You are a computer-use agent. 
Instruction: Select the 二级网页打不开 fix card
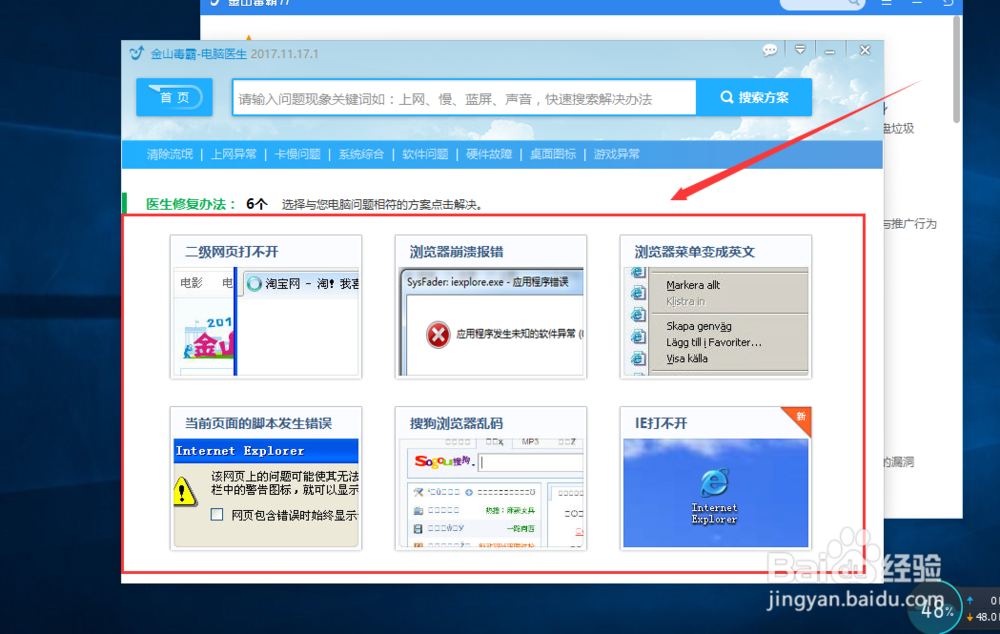pos(266,307)
